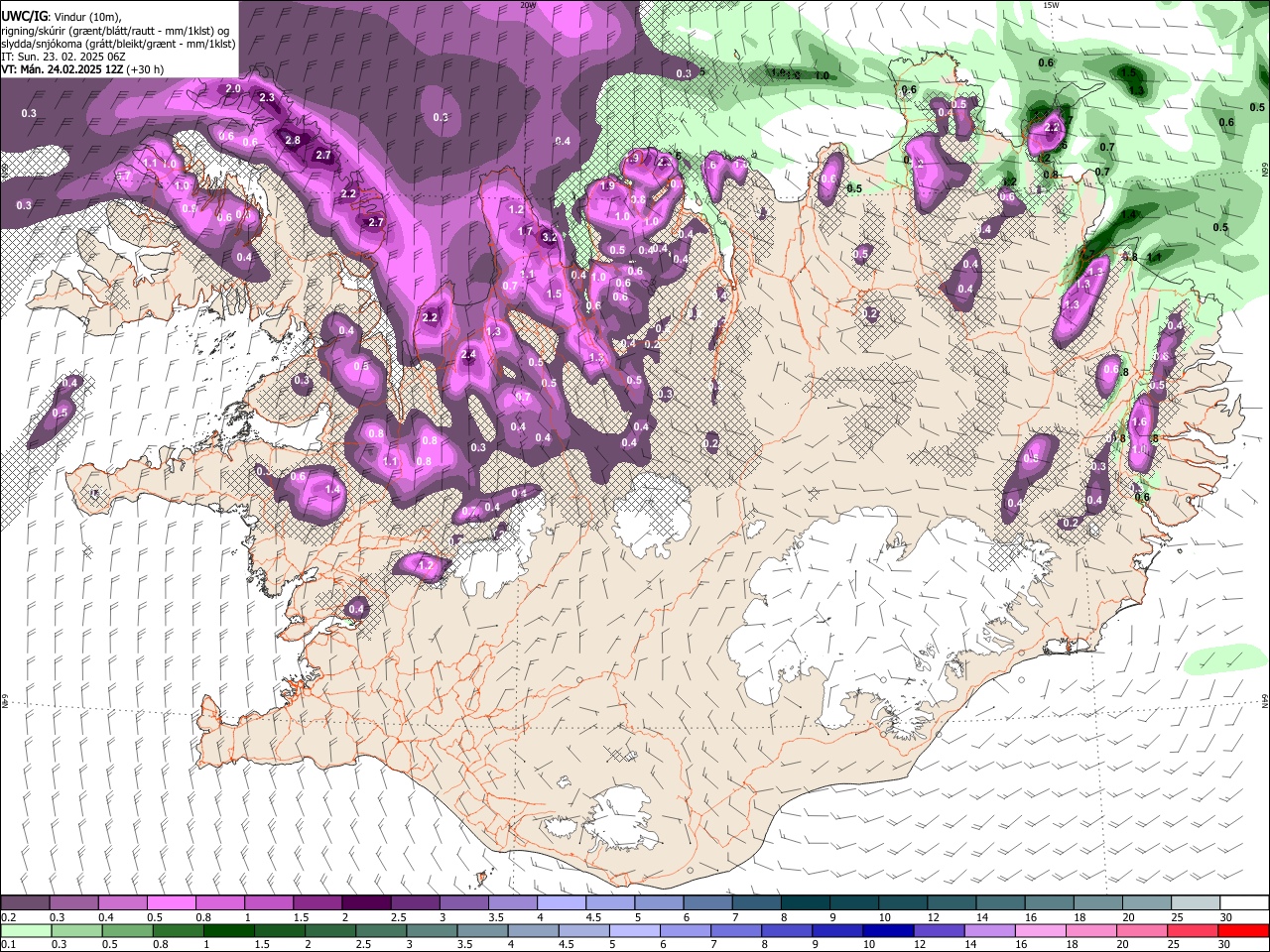
Task: Click the grey-green rain-scale swatch labeled 3
Action: 433,930
